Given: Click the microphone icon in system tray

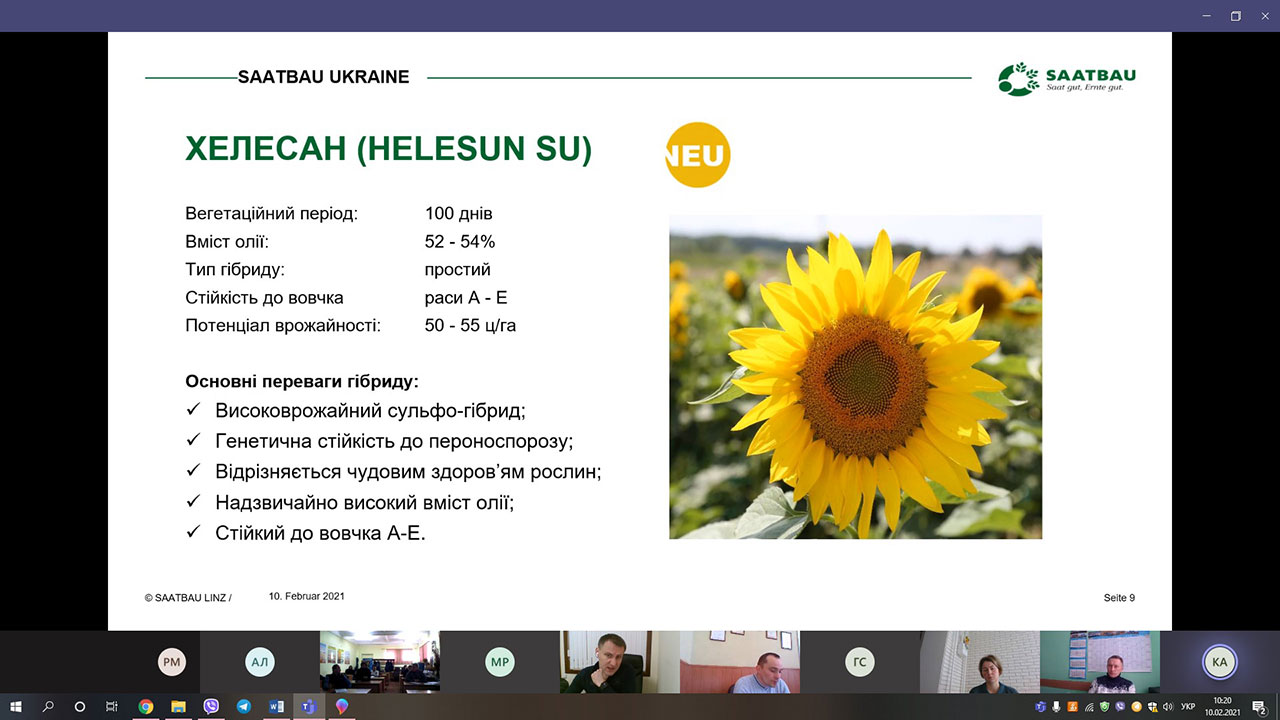Looking at the screenshot, I should [1056, 707].
